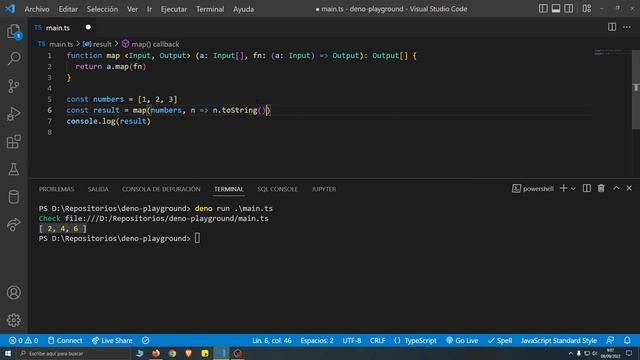Open the Terminal menu
This screenshot has width=640, height=360.
point(210,9)
